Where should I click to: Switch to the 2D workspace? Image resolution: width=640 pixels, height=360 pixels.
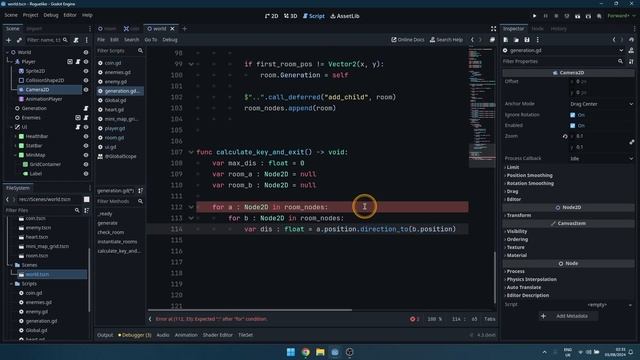click(x=272, y=16)
